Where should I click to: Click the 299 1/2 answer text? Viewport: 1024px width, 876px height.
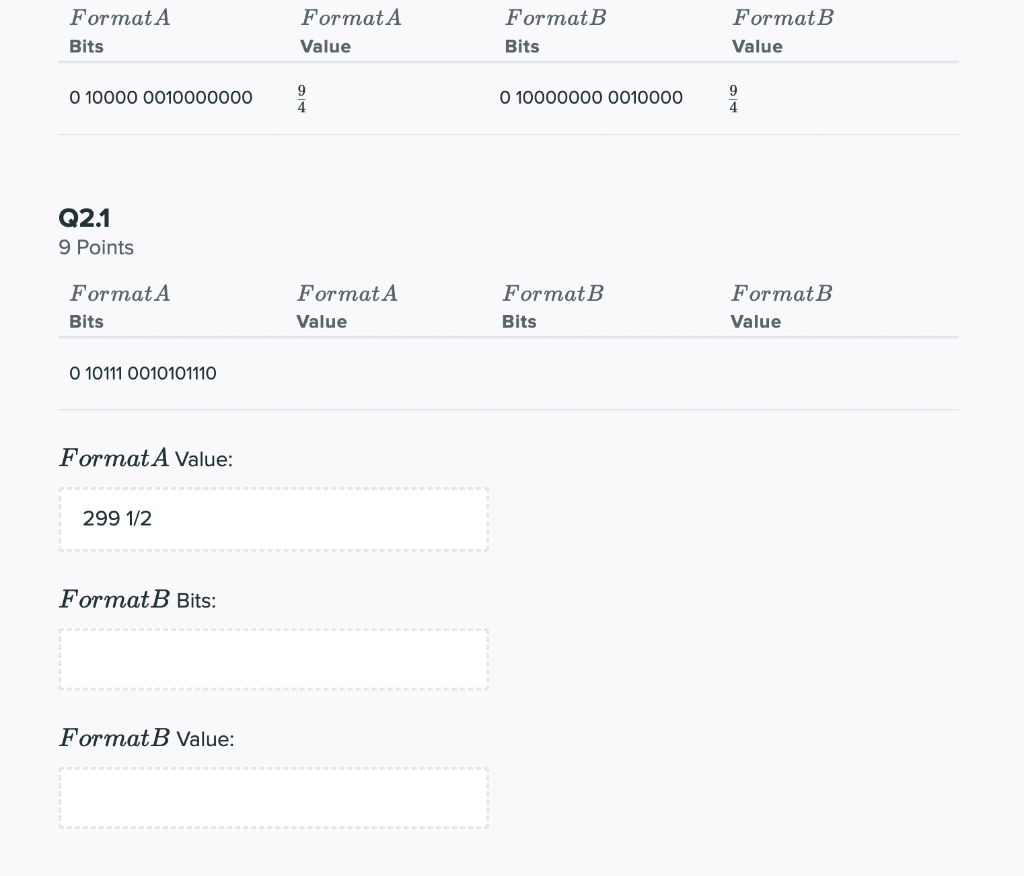pyautogui.click(x=119, y=519)
